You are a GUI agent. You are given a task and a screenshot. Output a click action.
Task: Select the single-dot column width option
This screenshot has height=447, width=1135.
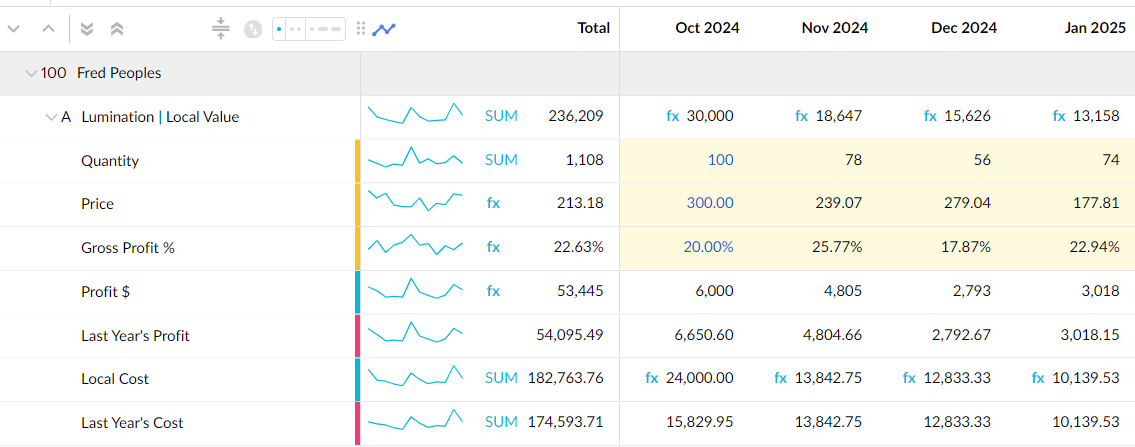click(279, 29)
